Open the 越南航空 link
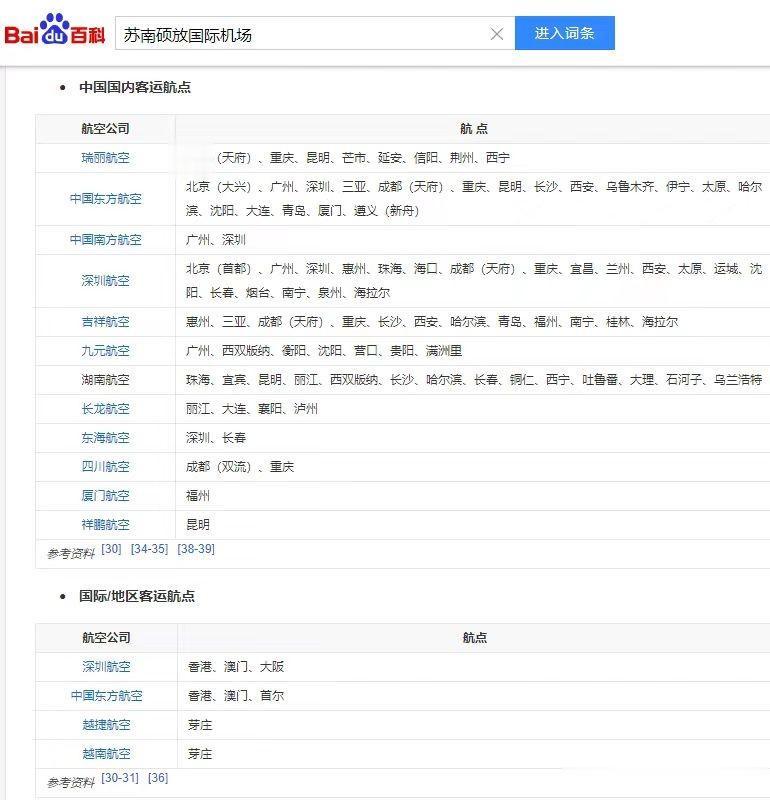 [x=106, y=754]
